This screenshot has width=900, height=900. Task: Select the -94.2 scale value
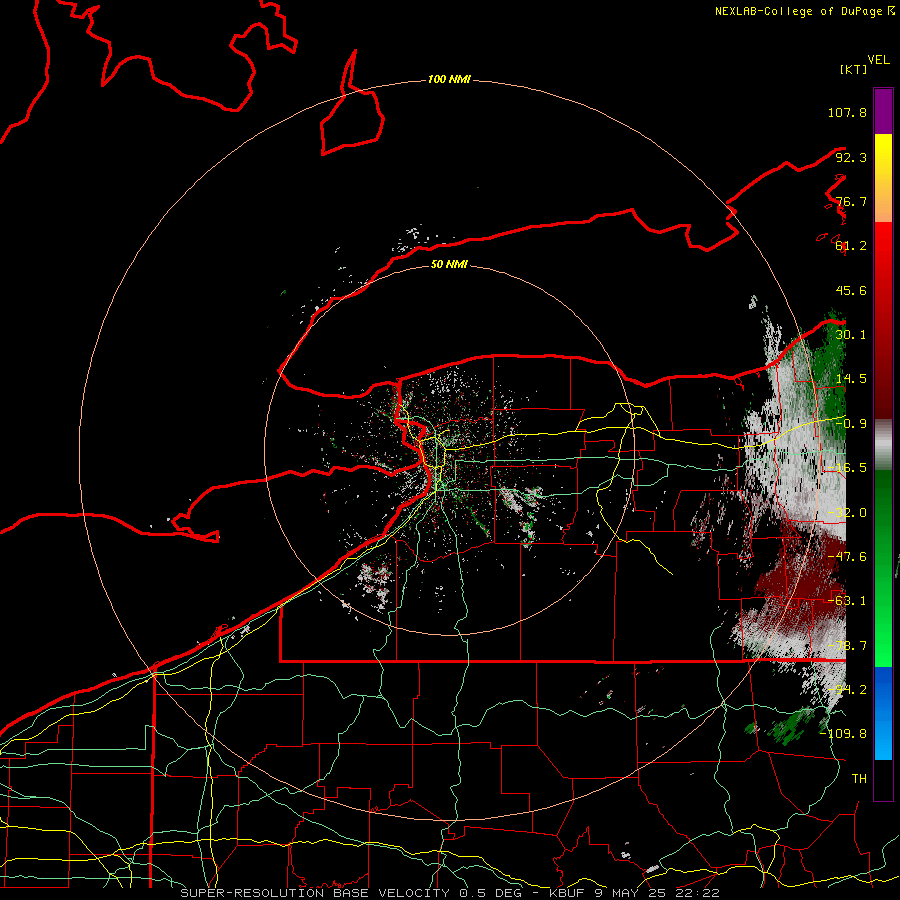pyautogui.click(x=847, y=690)
